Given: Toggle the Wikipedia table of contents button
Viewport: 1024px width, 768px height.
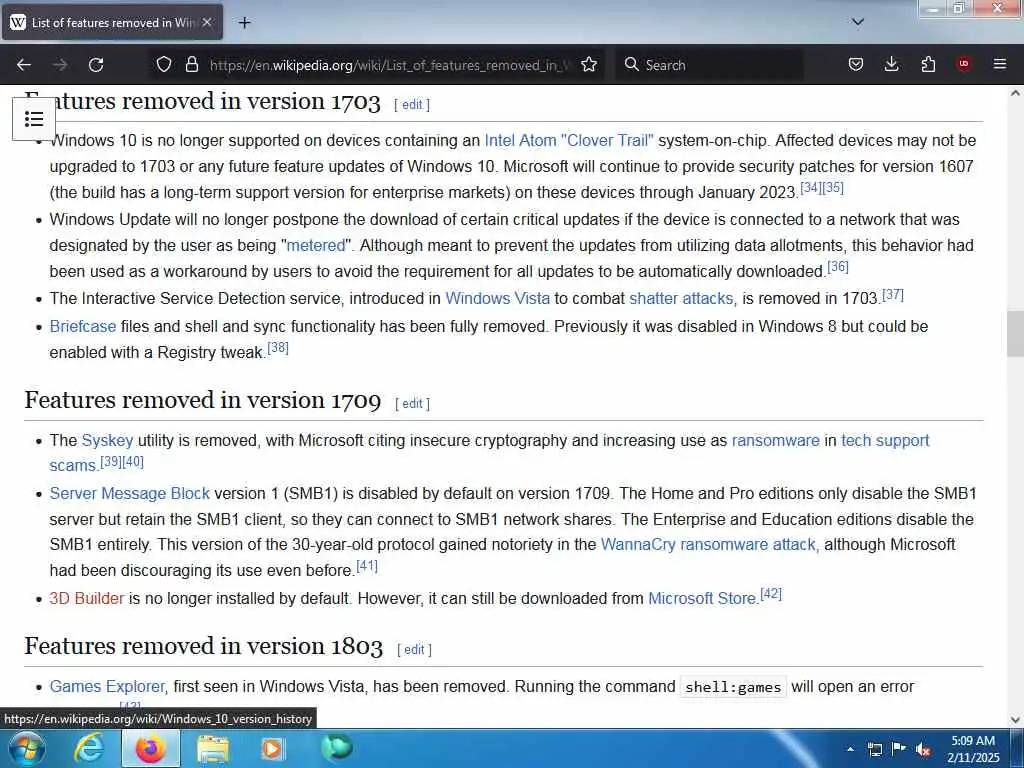Looking at the screenshot, I should pos(34,119).
